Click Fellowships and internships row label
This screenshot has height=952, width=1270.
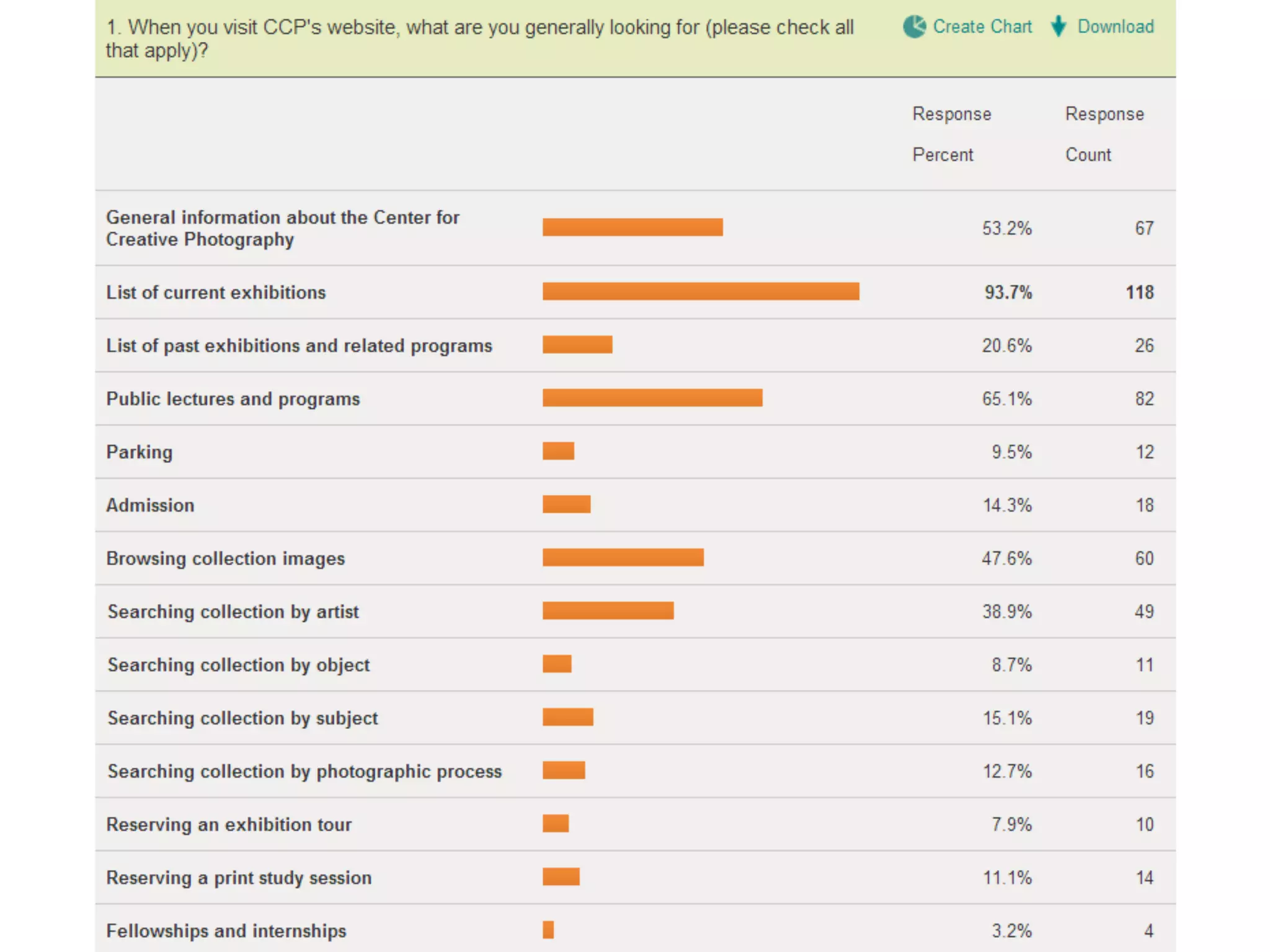226,931
